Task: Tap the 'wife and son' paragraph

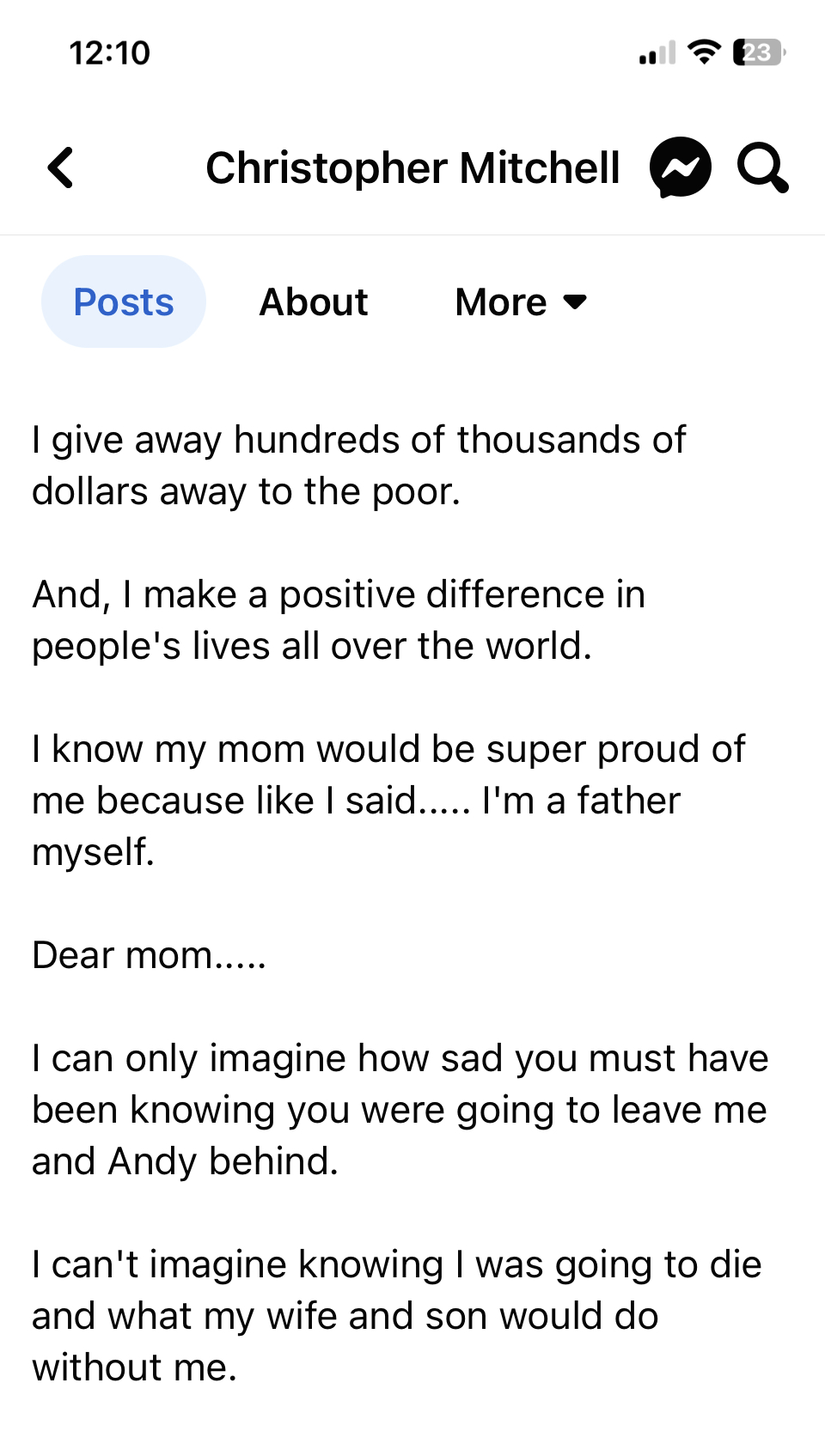Action: click(397, 1316)
